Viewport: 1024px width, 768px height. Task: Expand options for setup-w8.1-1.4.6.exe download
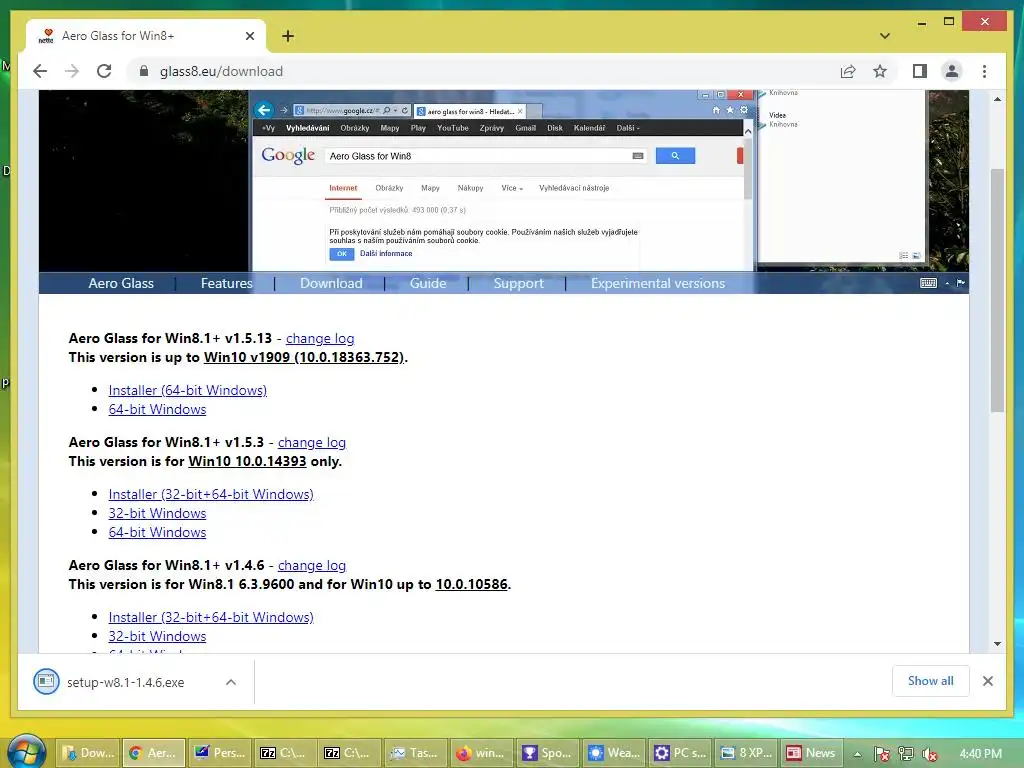click(x=231, y=682)
